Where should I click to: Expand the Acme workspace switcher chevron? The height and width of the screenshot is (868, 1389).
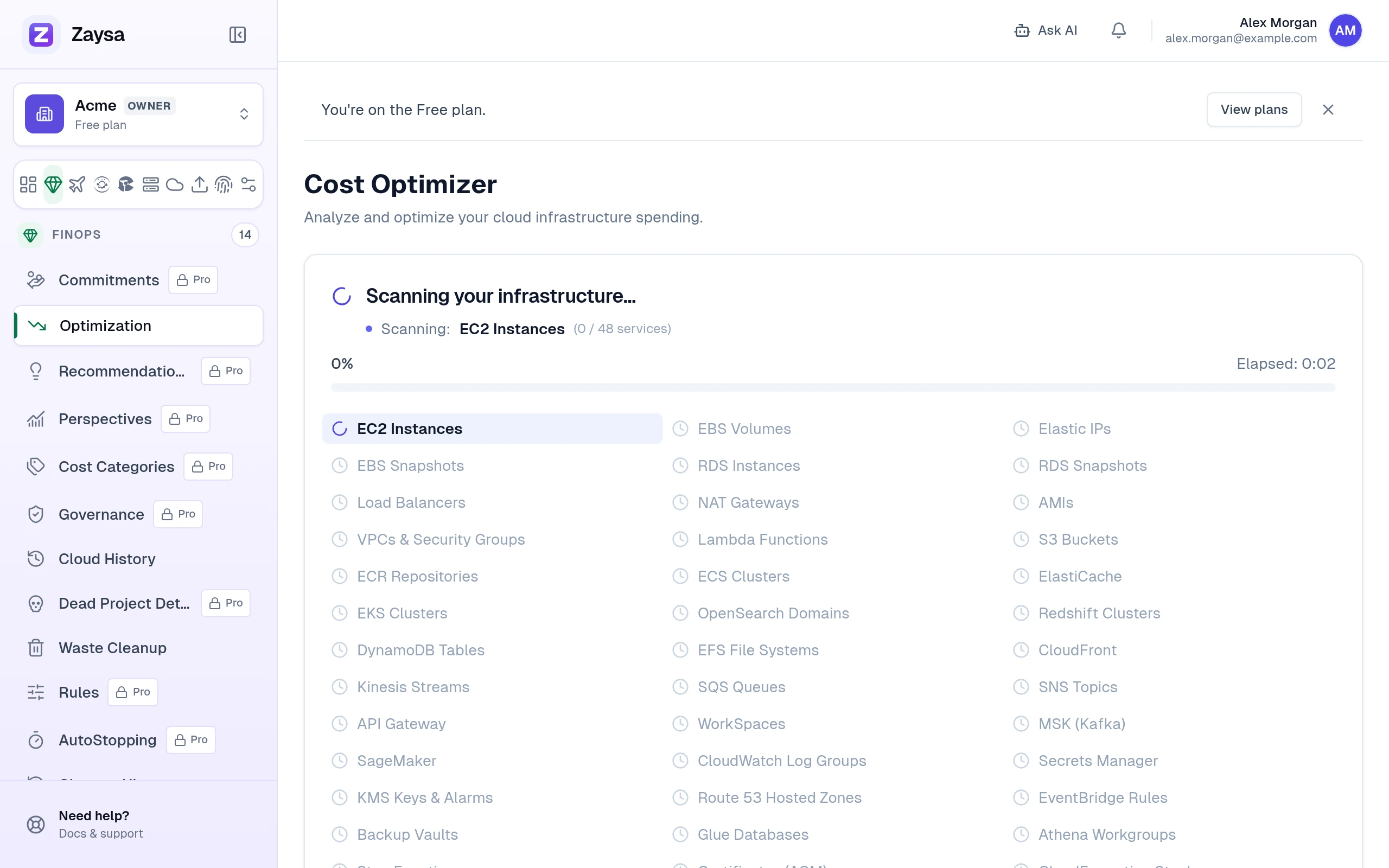(244, 114)
